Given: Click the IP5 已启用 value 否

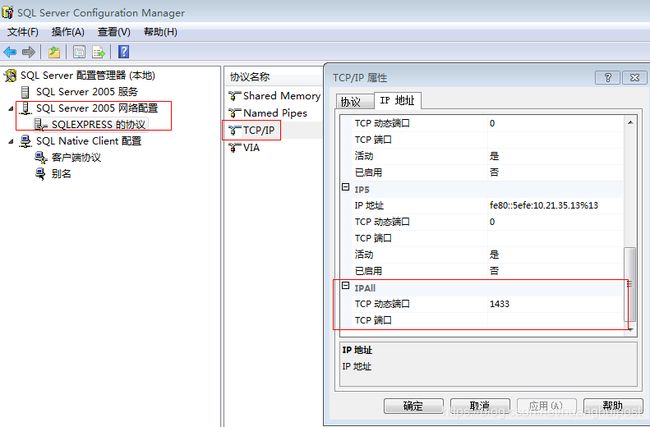Looking at the screenshot, I should (x=494, y=271).
